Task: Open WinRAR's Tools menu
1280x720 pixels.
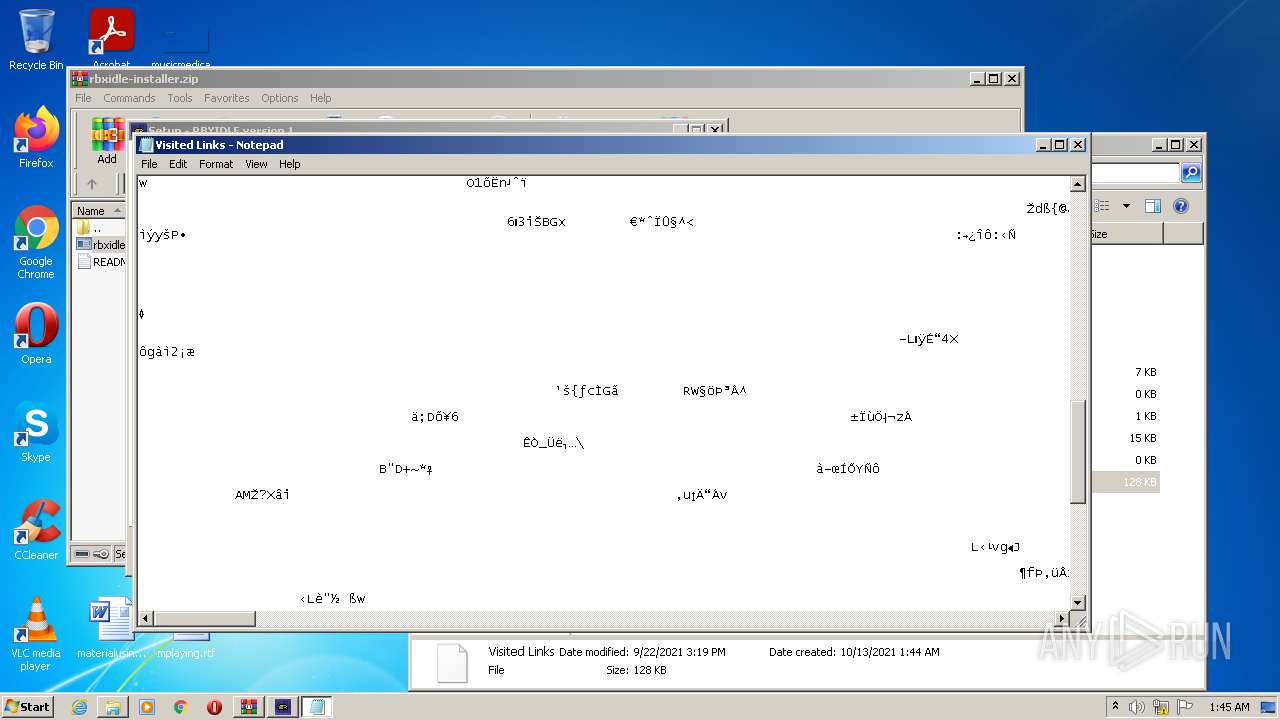Action: pos(180,98)
